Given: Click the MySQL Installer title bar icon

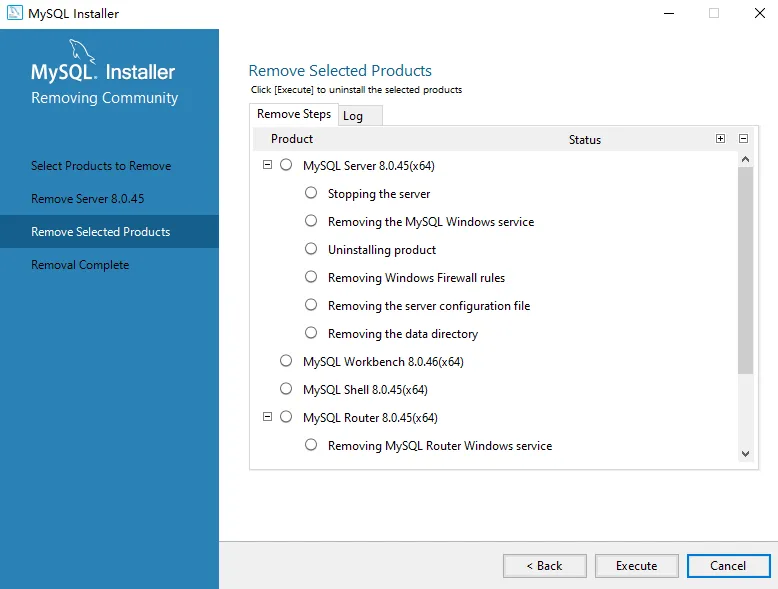Looking at the screenshot, I should tap(14, 14).
